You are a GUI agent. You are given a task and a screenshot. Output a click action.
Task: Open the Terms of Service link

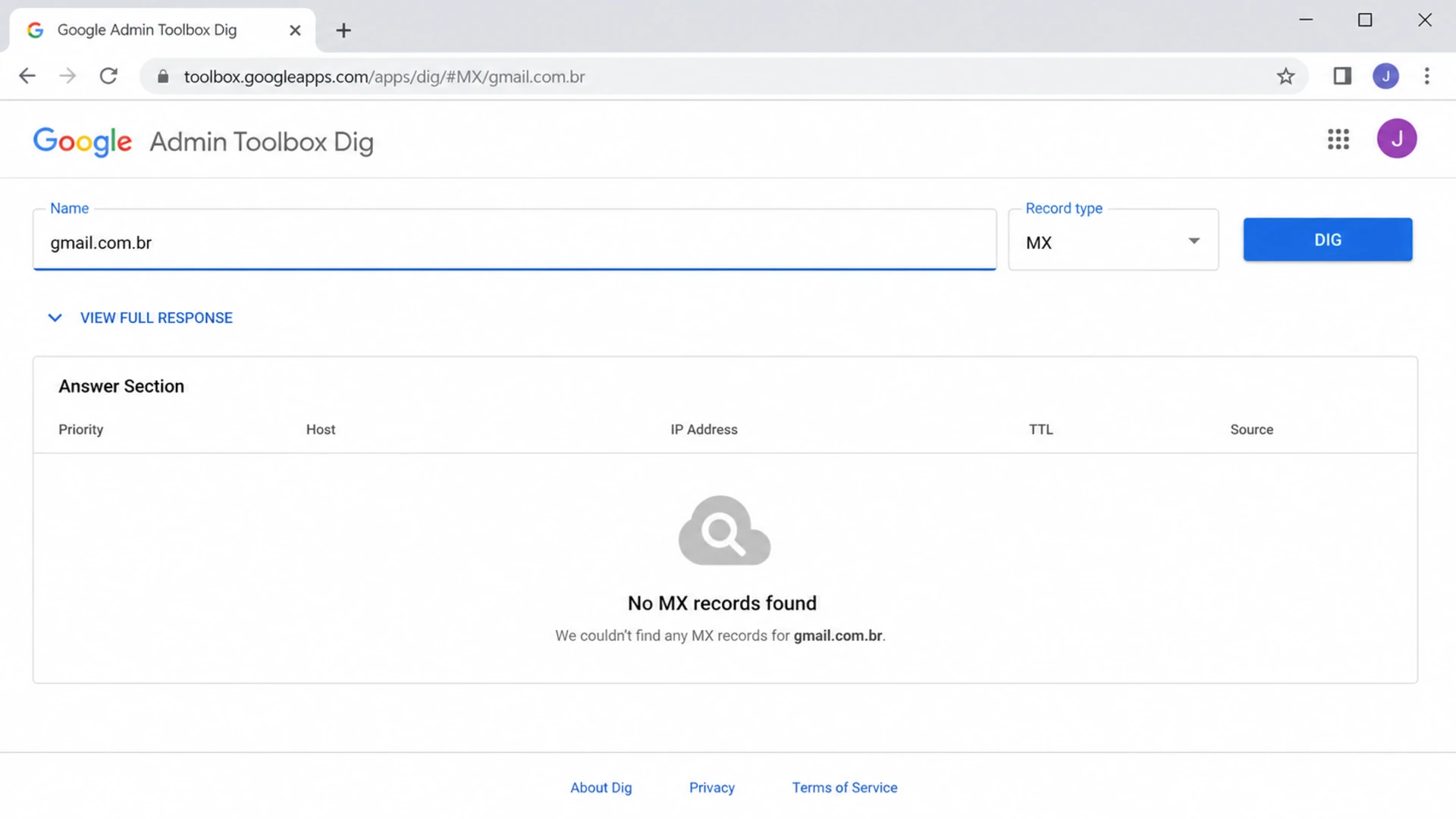[845, 787]
